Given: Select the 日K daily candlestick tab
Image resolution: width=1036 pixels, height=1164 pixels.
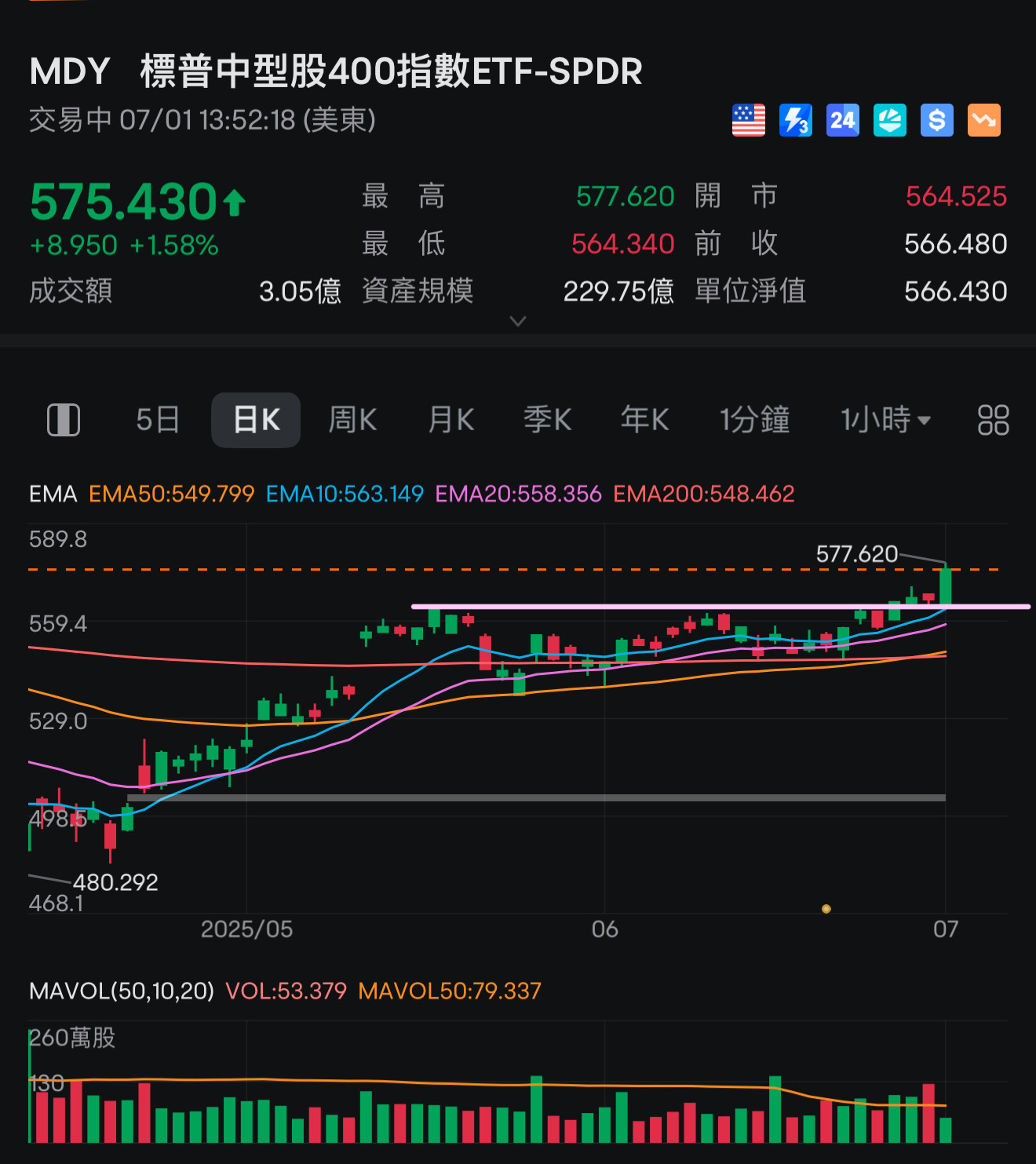Looking at the screenshot, I should [x=256, y=420].
